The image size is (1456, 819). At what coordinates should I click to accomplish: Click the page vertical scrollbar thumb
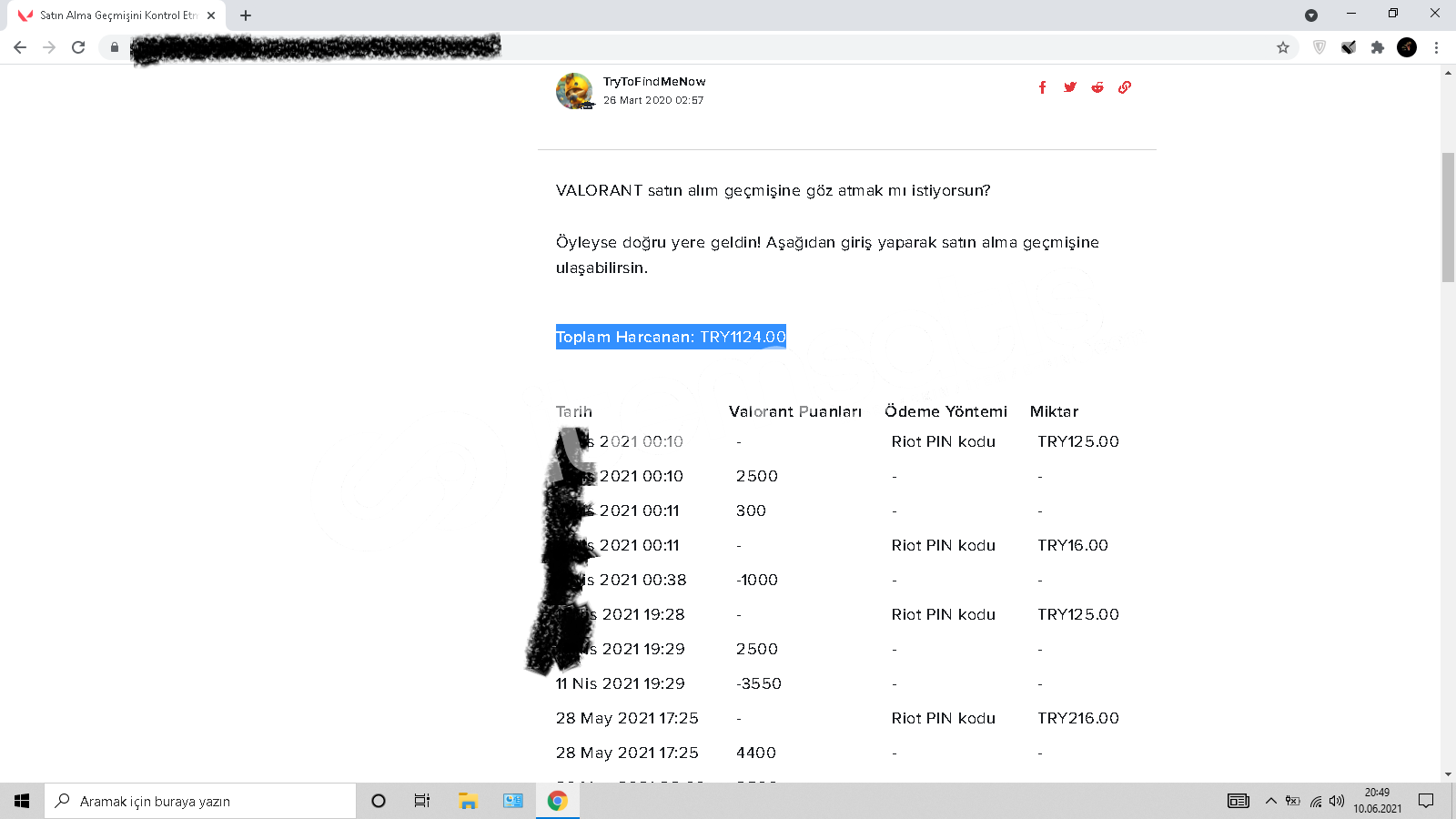coord(1448,217)
